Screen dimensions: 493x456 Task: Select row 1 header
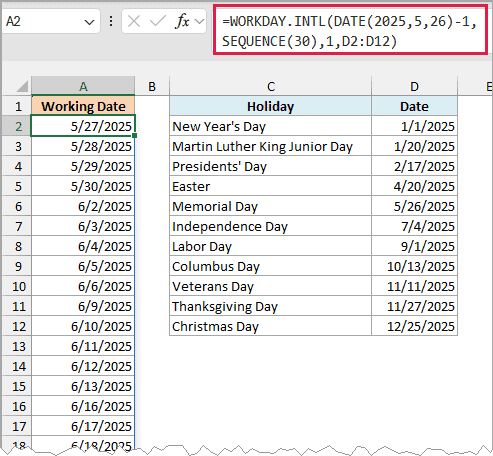coord(17,106)
